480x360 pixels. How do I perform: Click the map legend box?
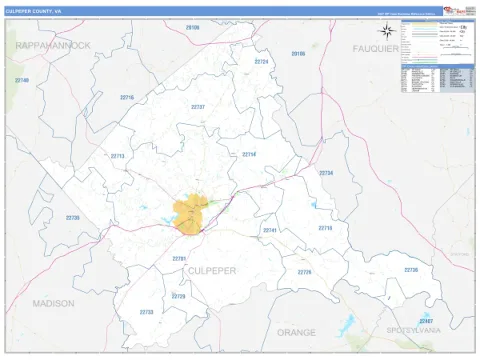coord(438,42)
